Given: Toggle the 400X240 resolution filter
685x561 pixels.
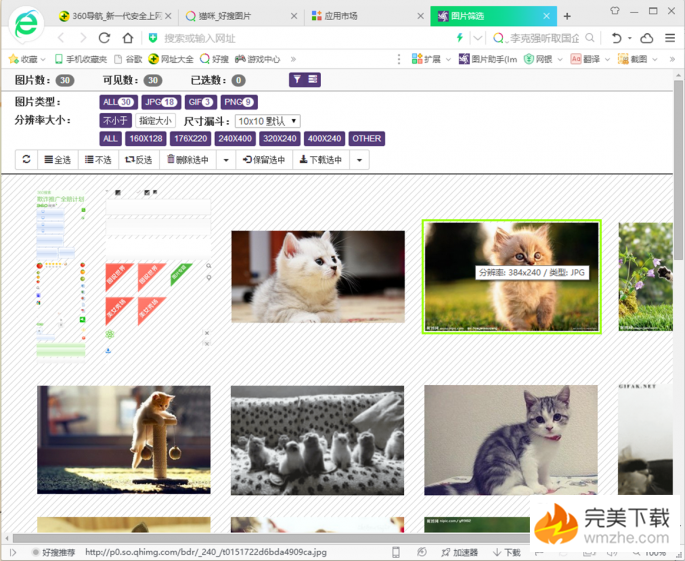Looking at the screenshot, I should click(325, 139).
